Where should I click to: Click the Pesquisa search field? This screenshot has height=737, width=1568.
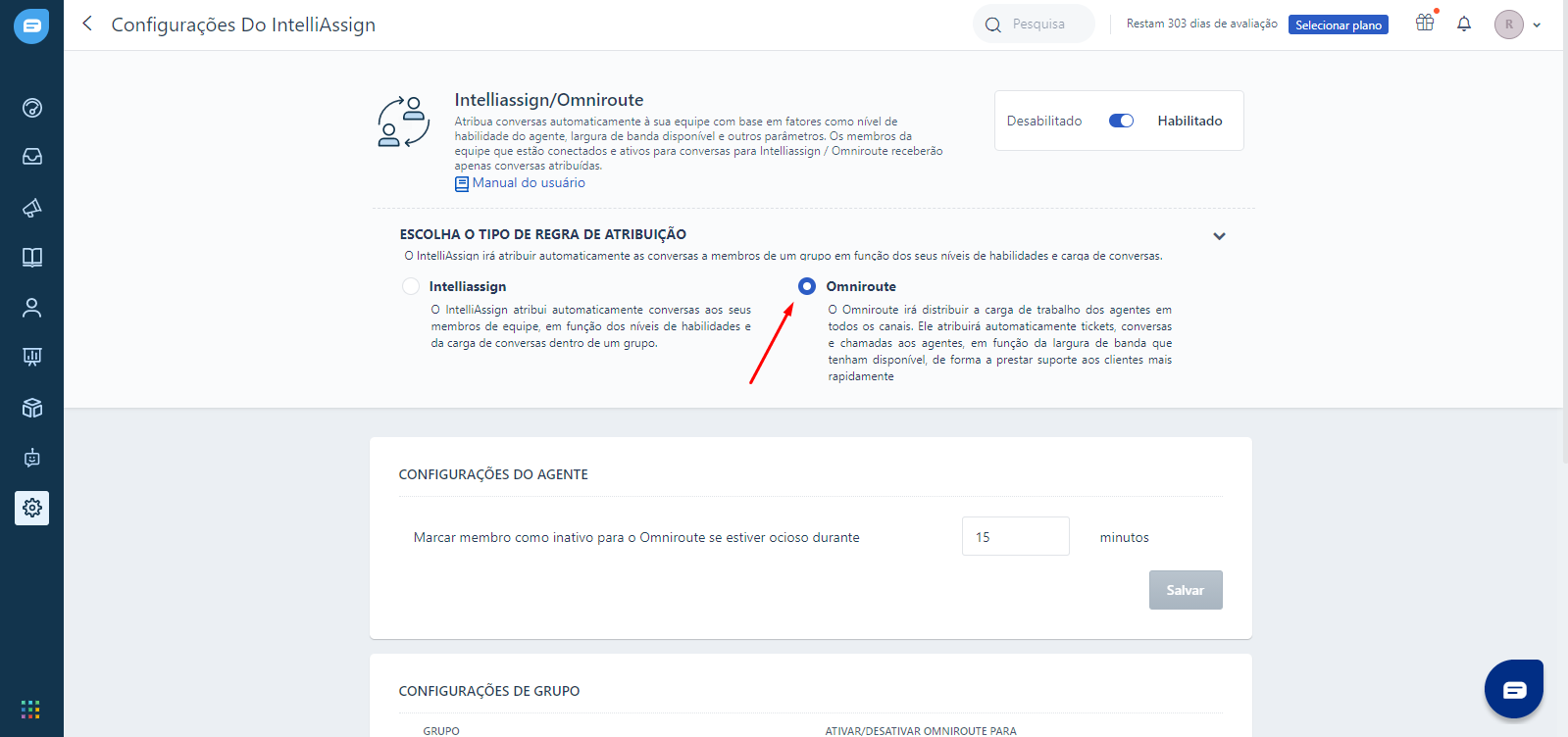tap(1034, 24)
